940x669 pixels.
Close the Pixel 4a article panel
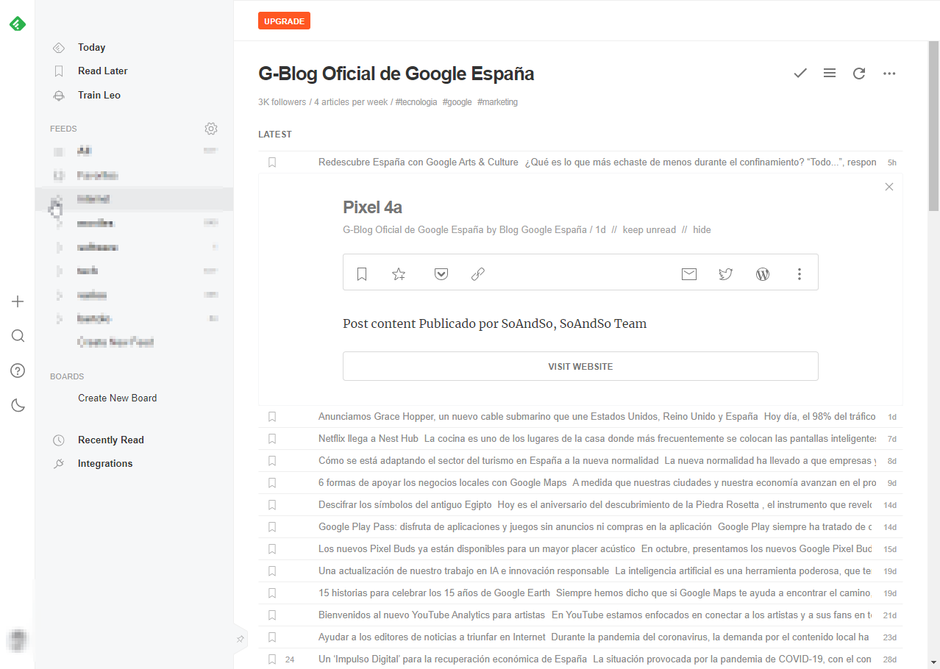click(x=889, y=186)
